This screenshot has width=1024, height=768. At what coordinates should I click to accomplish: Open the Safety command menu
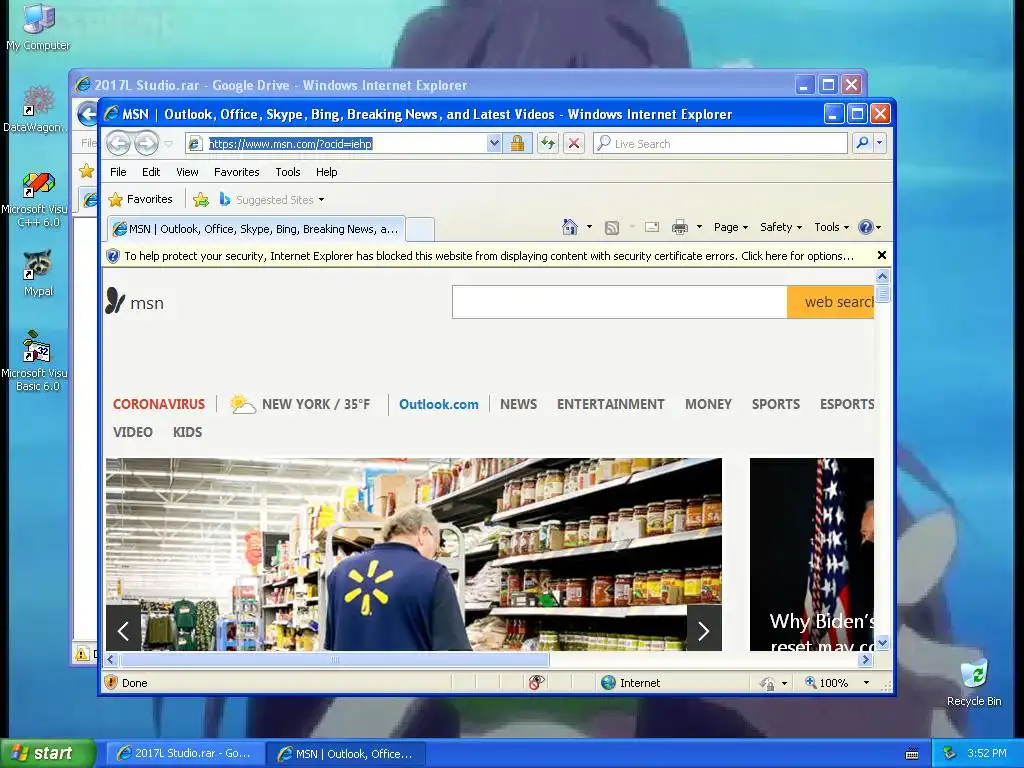(x=780, y=227)
